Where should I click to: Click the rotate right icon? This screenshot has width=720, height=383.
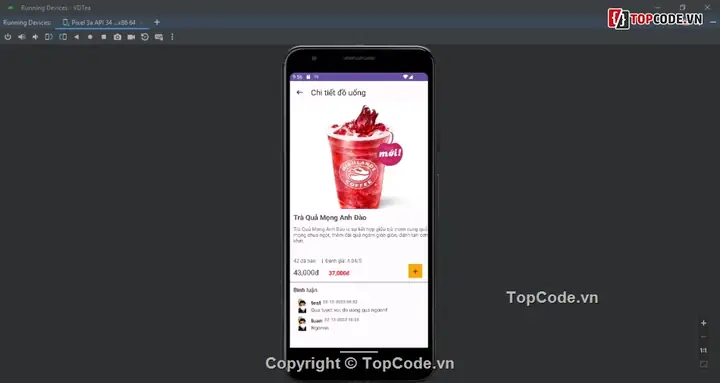click(63, 37)
